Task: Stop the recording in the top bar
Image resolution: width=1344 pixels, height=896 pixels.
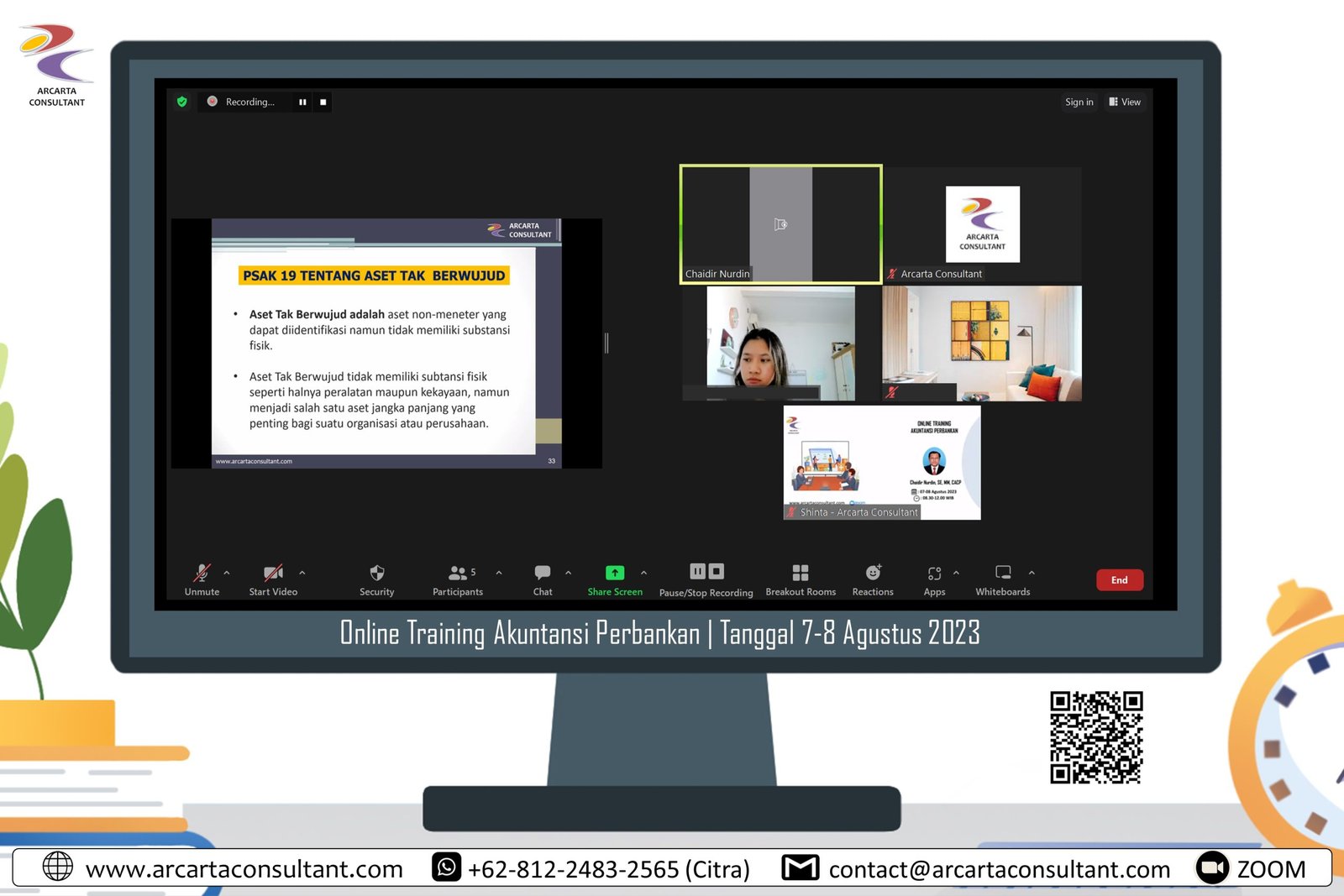Action: tap(323, 102)
